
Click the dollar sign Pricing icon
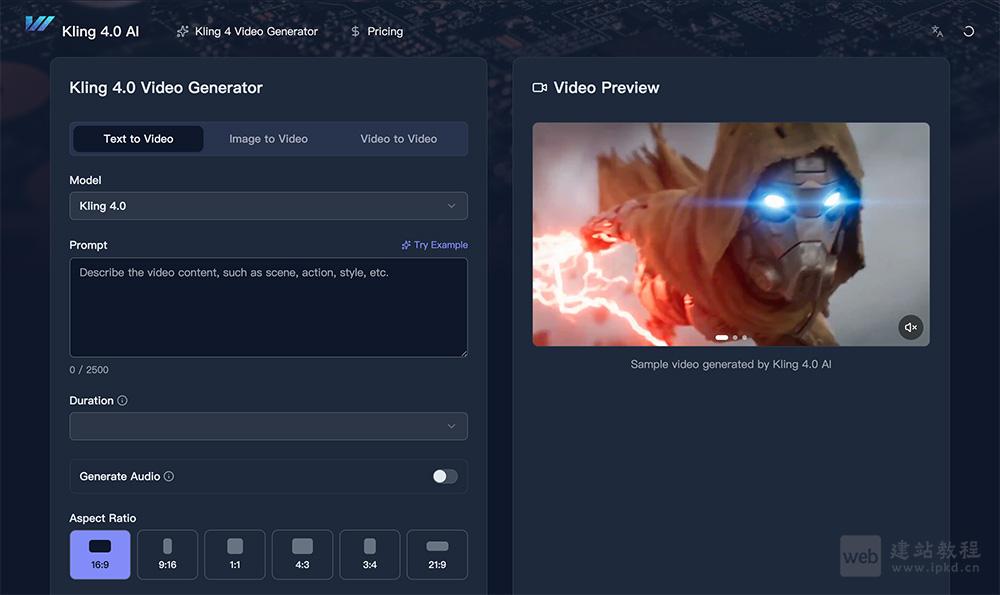[x=355, y=31]
